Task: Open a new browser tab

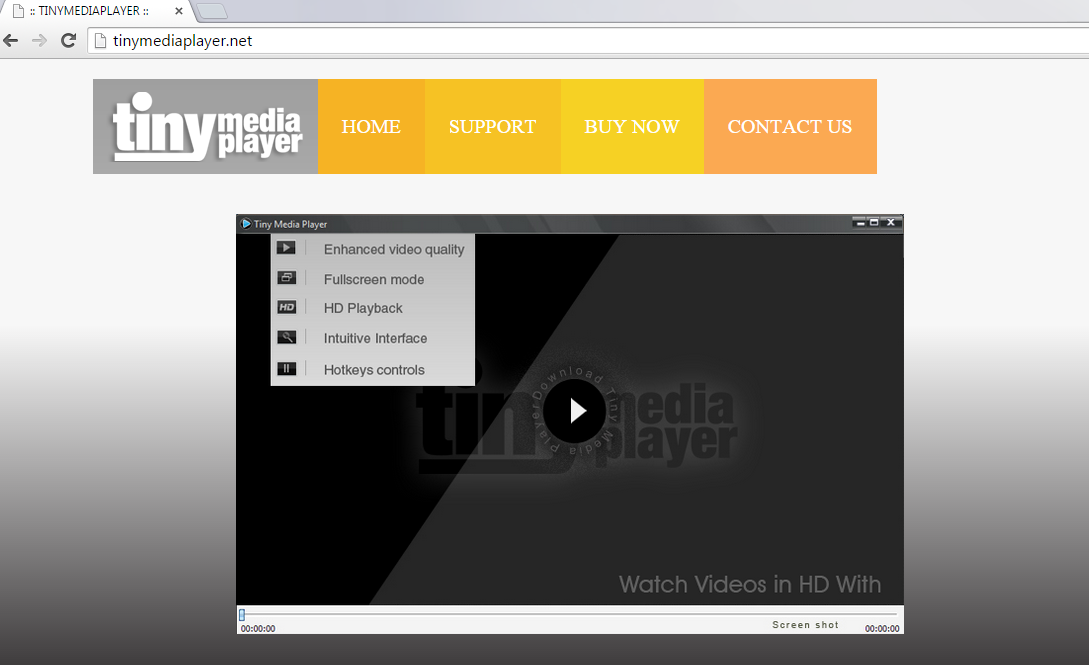Action: (x=211, y=11)
